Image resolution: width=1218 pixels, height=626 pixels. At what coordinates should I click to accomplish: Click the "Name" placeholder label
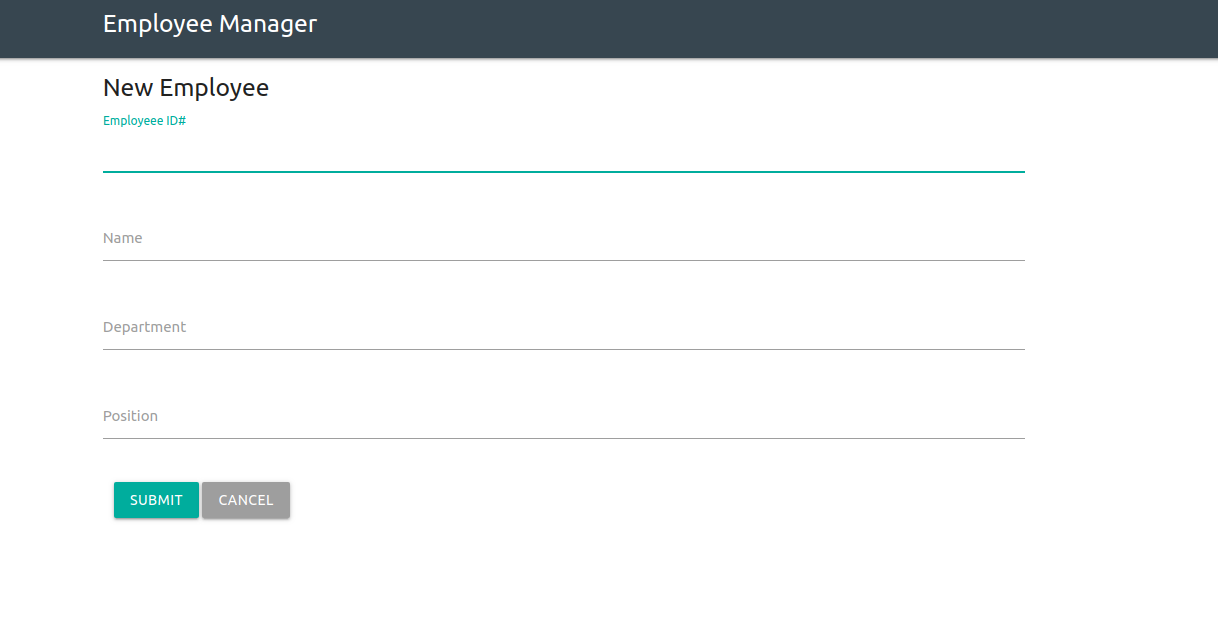point(123,238)
